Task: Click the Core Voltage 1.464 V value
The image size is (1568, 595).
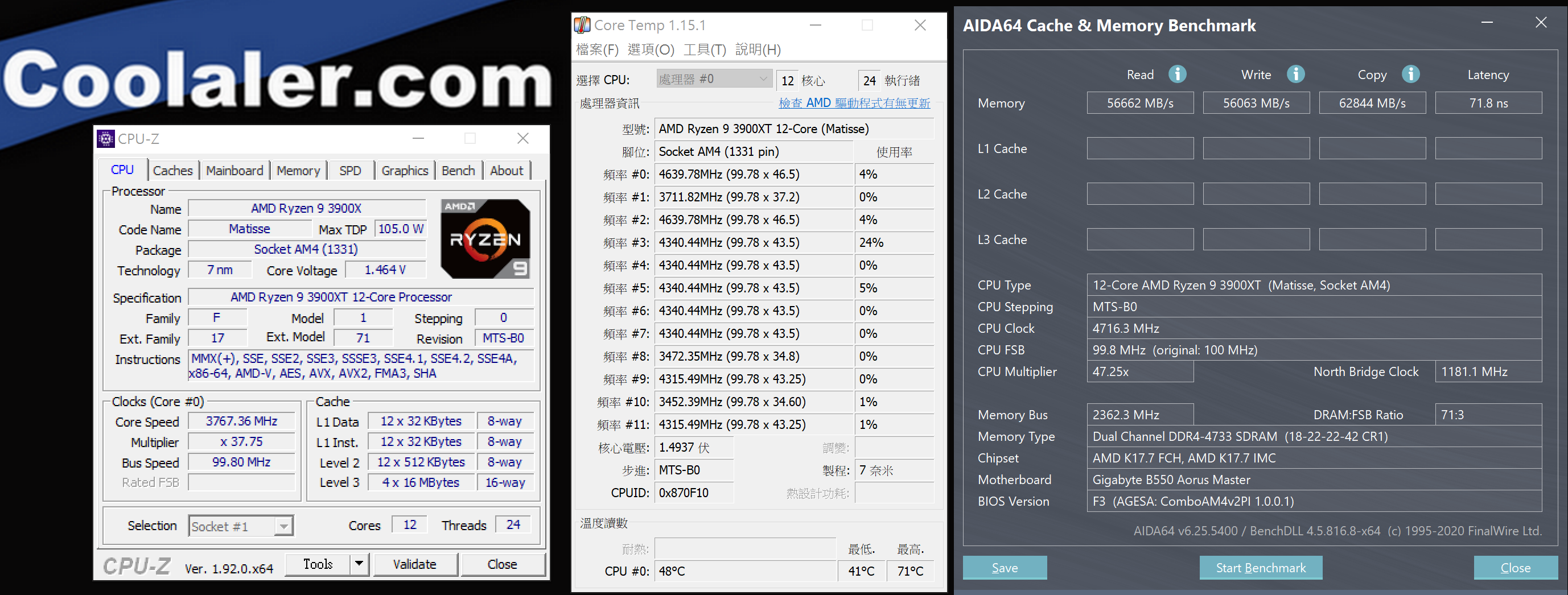Action: [385, 270]
